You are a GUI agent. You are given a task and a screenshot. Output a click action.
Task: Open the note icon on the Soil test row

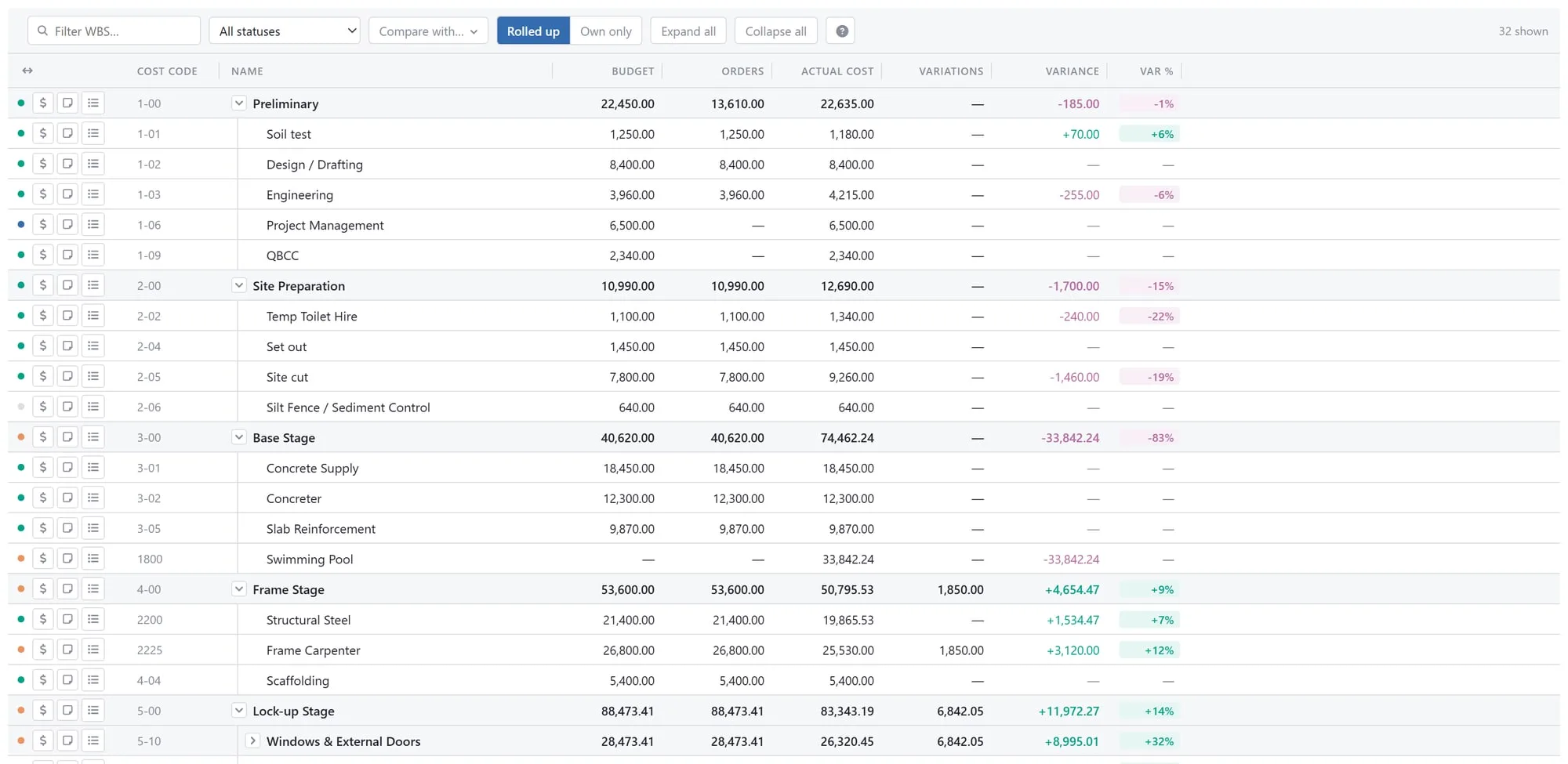(x=67, y=134)
